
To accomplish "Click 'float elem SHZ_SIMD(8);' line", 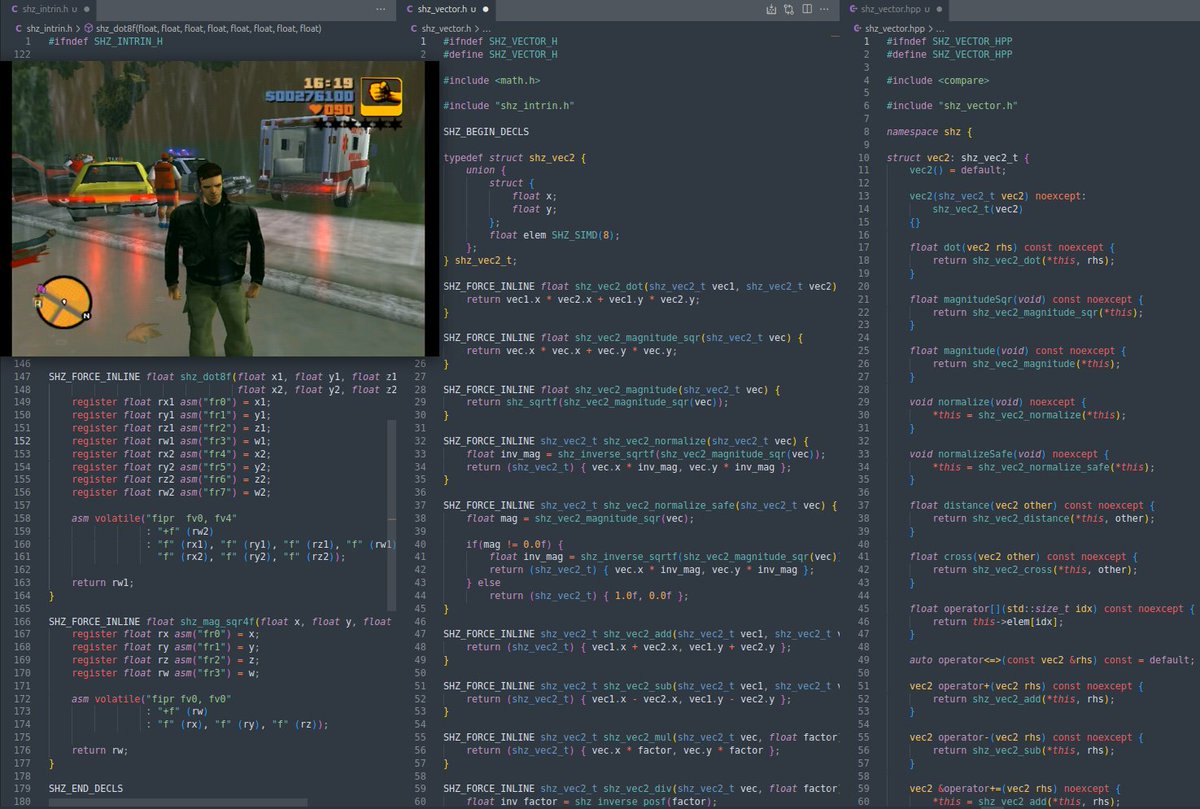I will pos(555,235).
